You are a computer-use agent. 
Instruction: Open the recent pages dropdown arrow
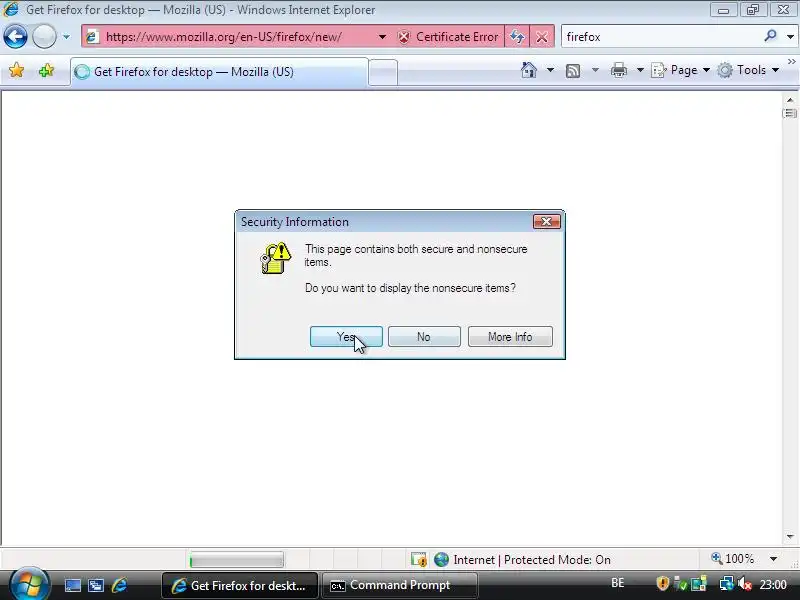66,37
